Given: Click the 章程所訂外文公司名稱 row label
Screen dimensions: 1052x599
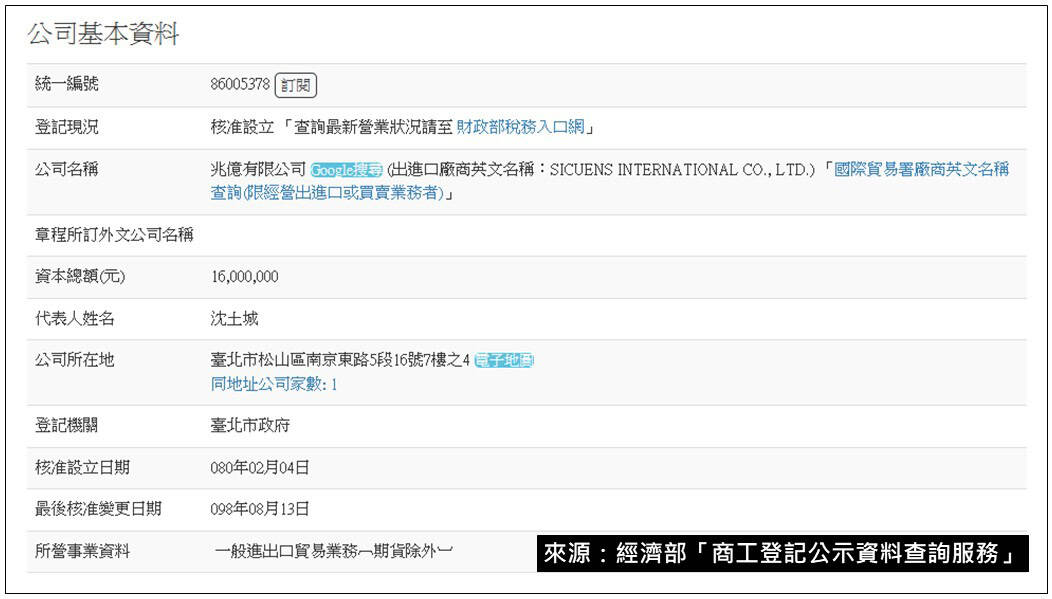Looking at the screenshot, I should [114, 235].
